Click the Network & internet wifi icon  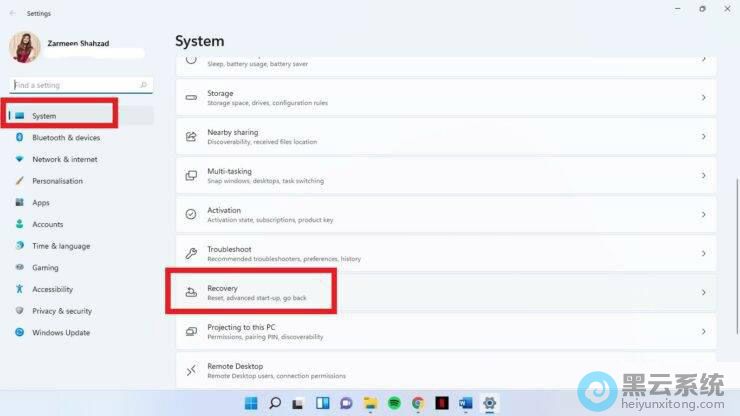tap(19, 159)
